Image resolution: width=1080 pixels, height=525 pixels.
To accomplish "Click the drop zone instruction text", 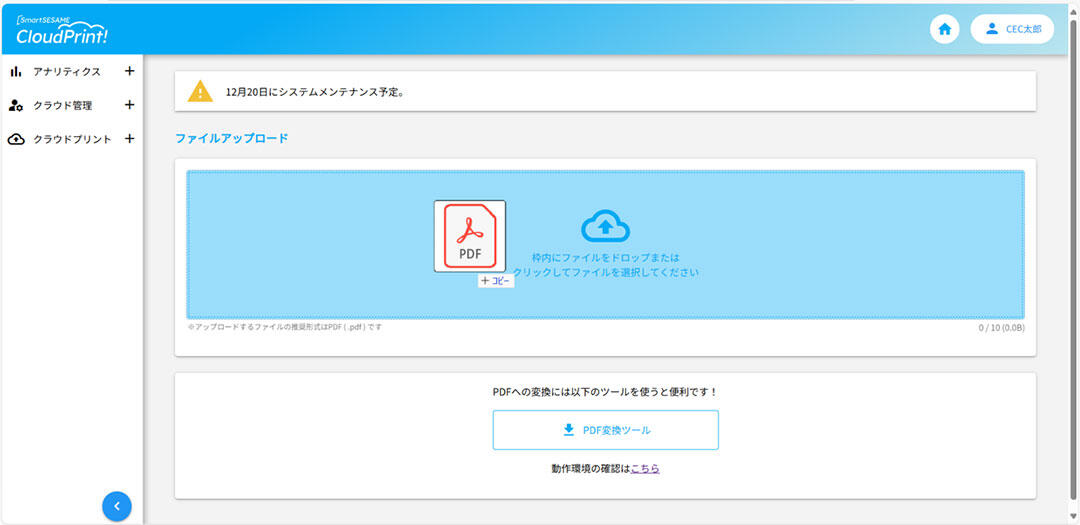I will (x=606, y=265).
